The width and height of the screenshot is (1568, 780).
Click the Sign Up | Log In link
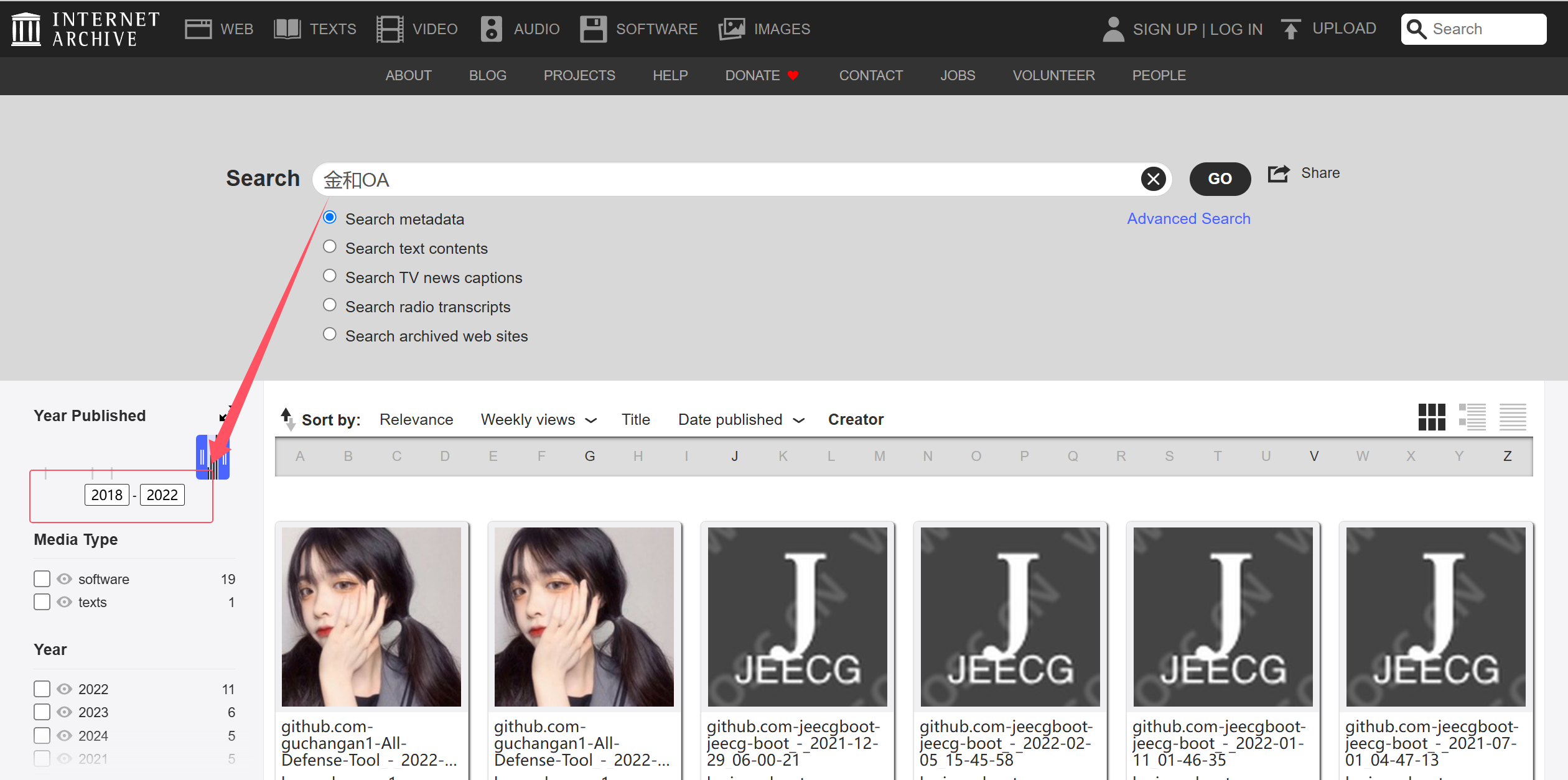click(x=1198, y=29)
